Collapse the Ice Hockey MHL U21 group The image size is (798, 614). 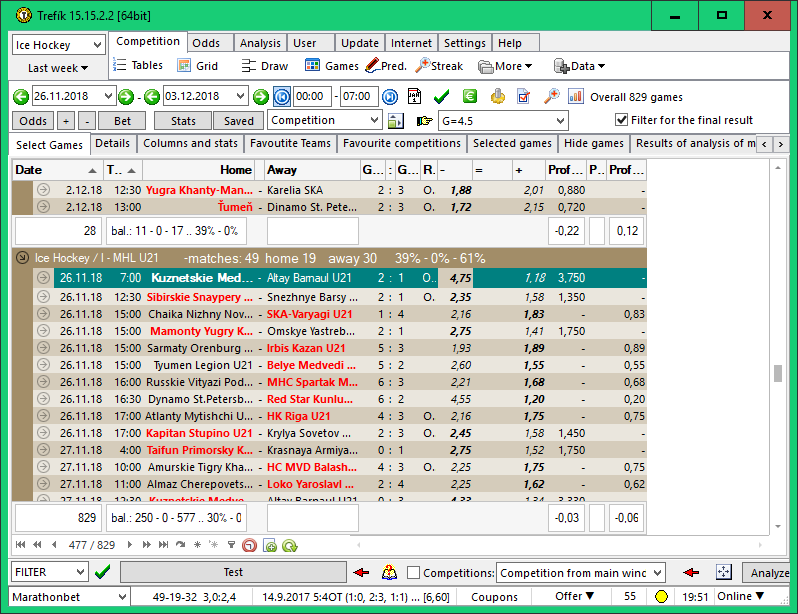[23, 258]
